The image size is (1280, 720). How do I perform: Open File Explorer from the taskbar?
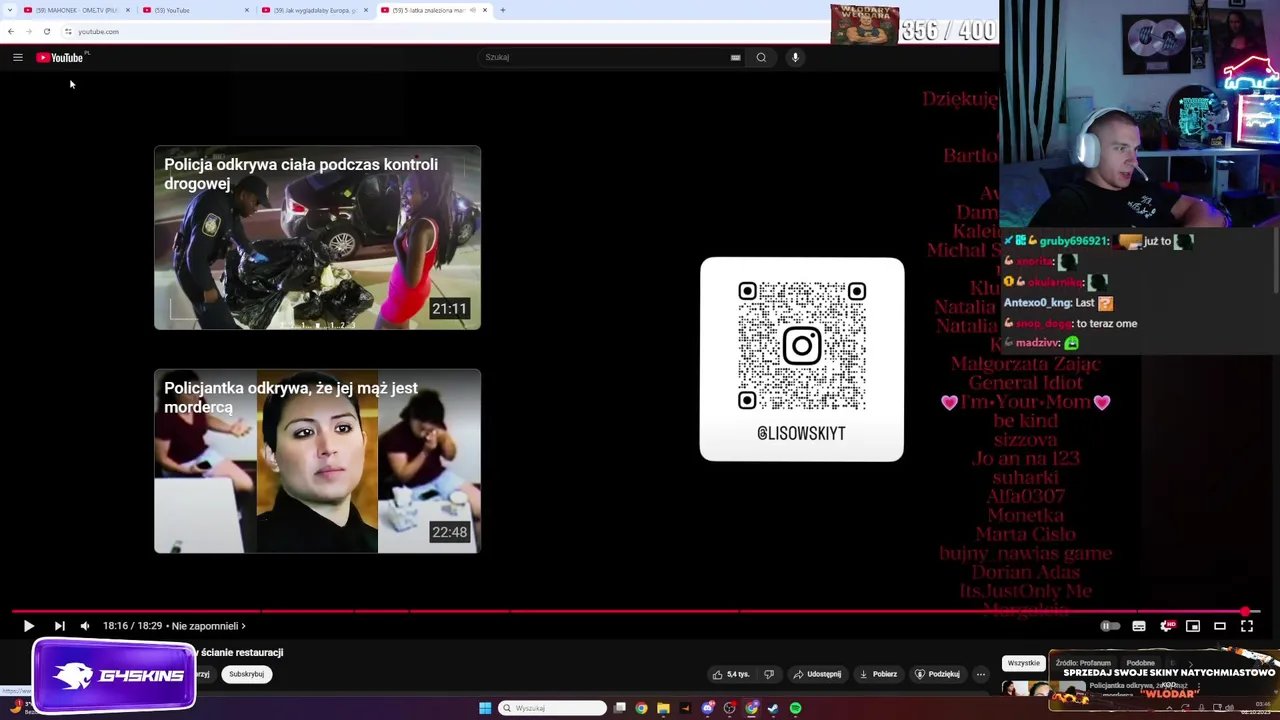click(663, 708)
